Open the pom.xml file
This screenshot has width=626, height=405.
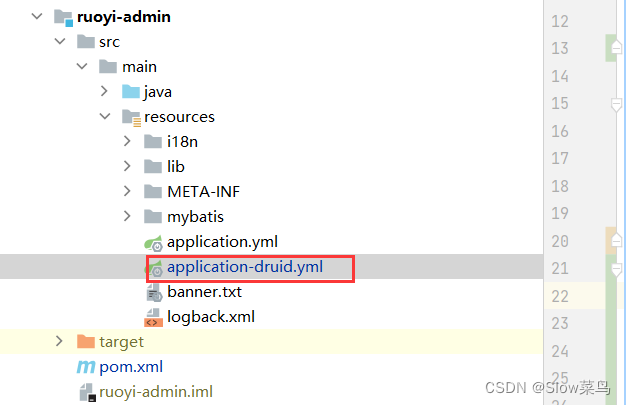point(131,367)
